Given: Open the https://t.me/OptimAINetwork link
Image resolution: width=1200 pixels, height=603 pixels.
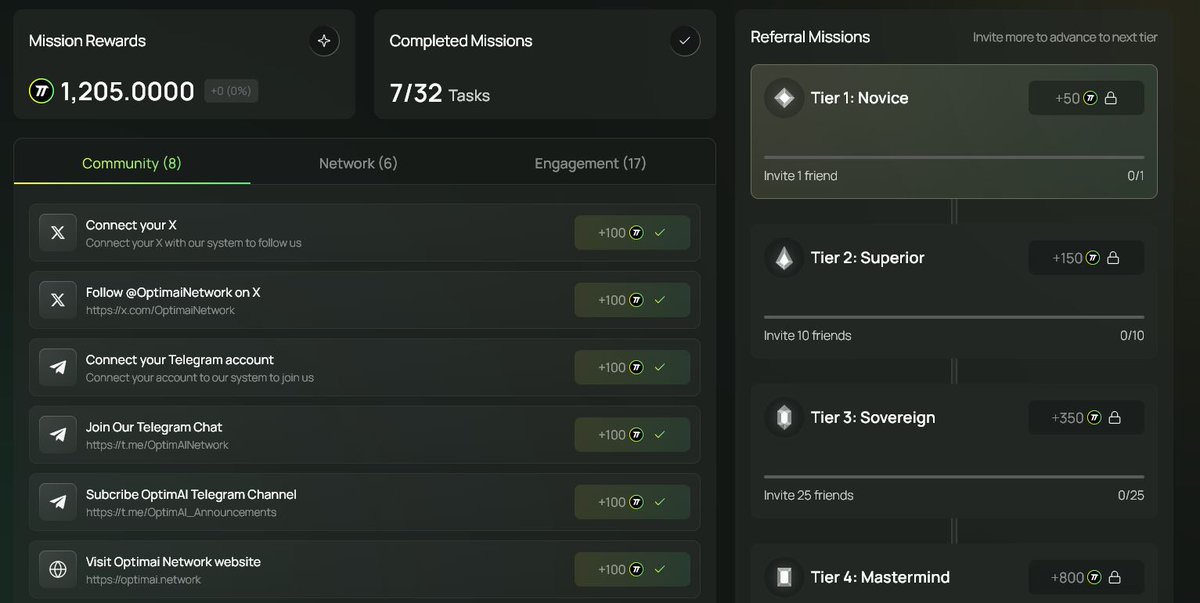Looking at the screenshot, I should click(157, 445).
